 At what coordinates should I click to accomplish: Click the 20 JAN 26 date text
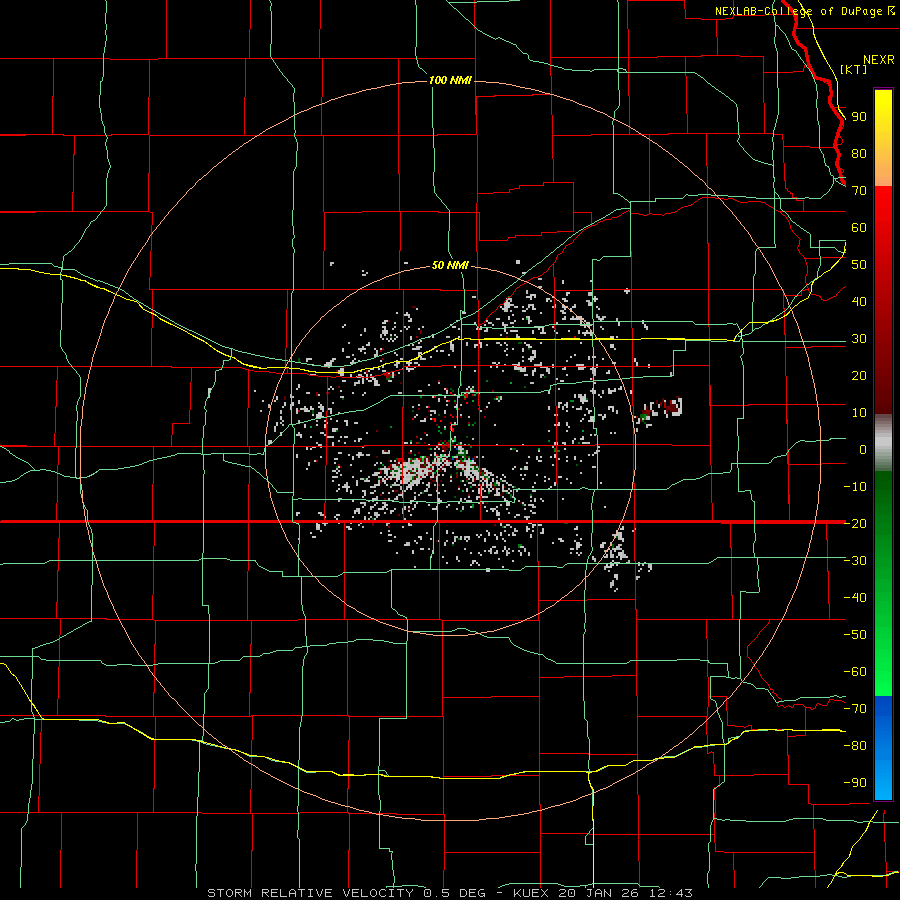[599, 893]
